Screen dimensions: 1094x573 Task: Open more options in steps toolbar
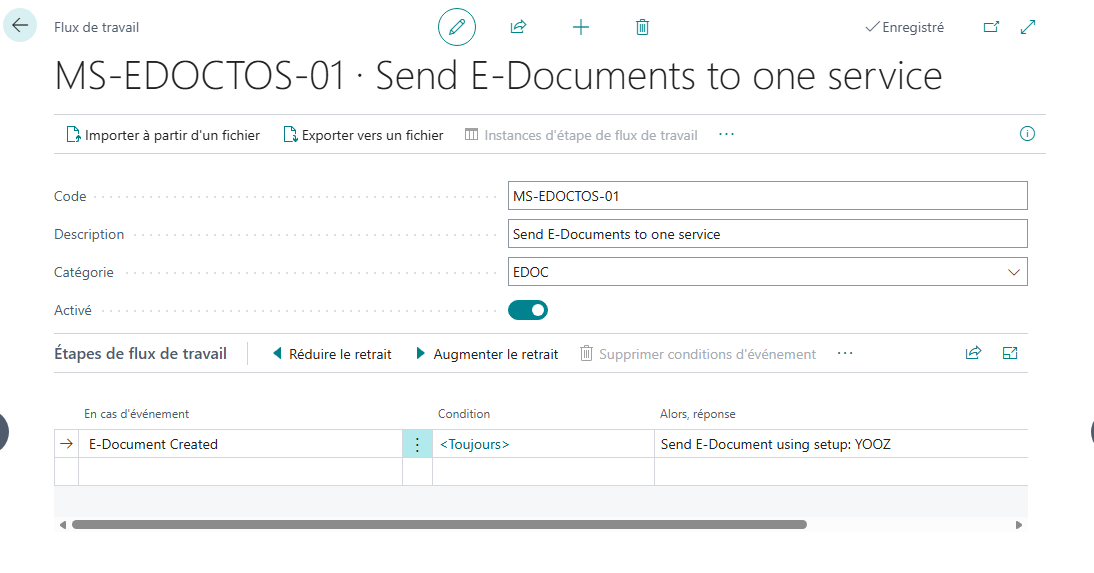pos(845,353)
